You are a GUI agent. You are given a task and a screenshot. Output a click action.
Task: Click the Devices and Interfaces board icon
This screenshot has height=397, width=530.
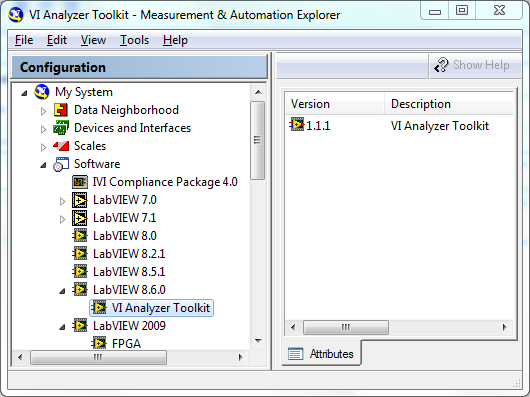(61, 128)
